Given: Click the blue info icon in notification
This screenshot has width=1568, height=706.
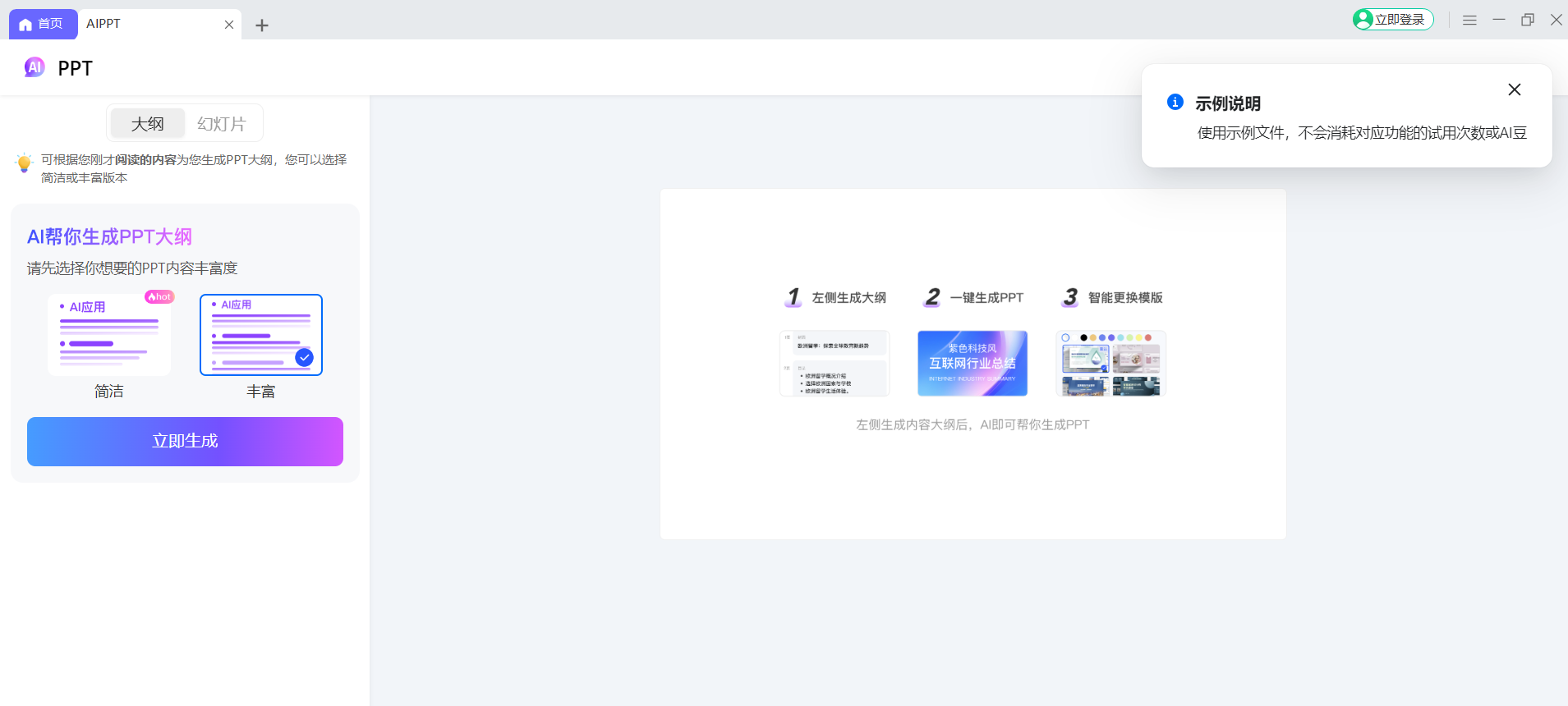Looking at the screenshot, I should pos(1175,102).
